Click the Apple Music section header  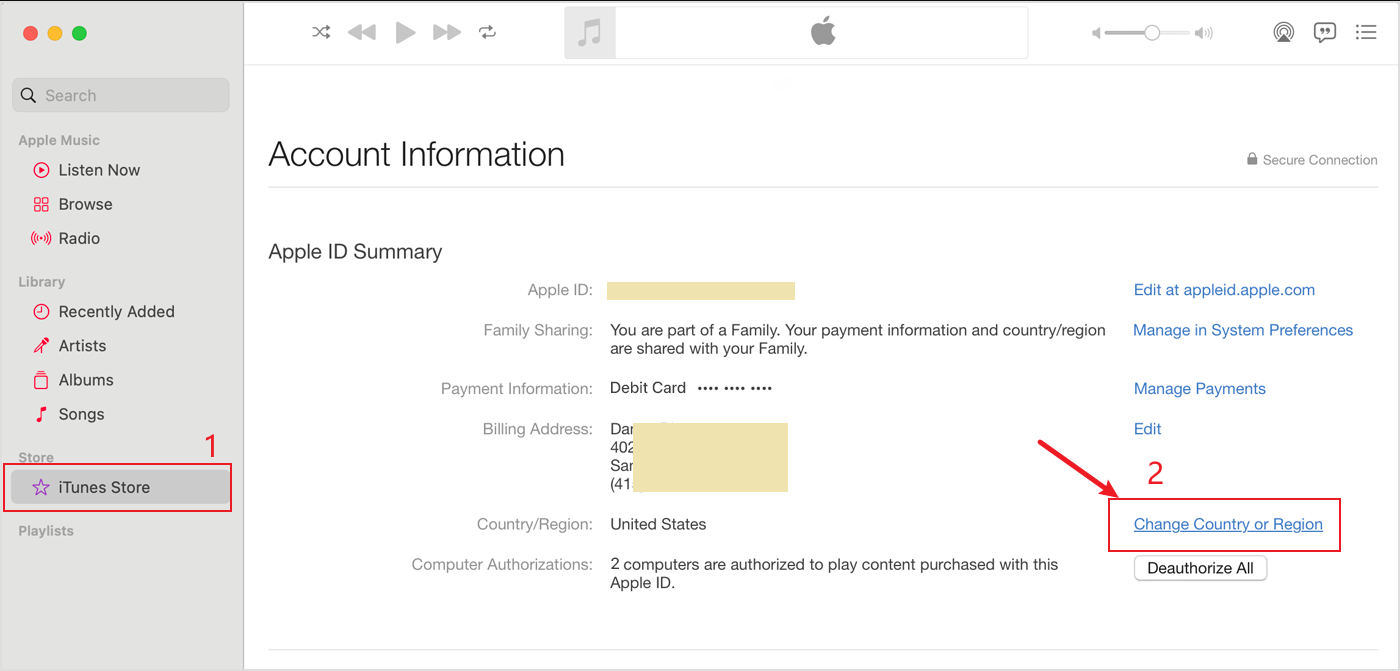tap(59, 141)
